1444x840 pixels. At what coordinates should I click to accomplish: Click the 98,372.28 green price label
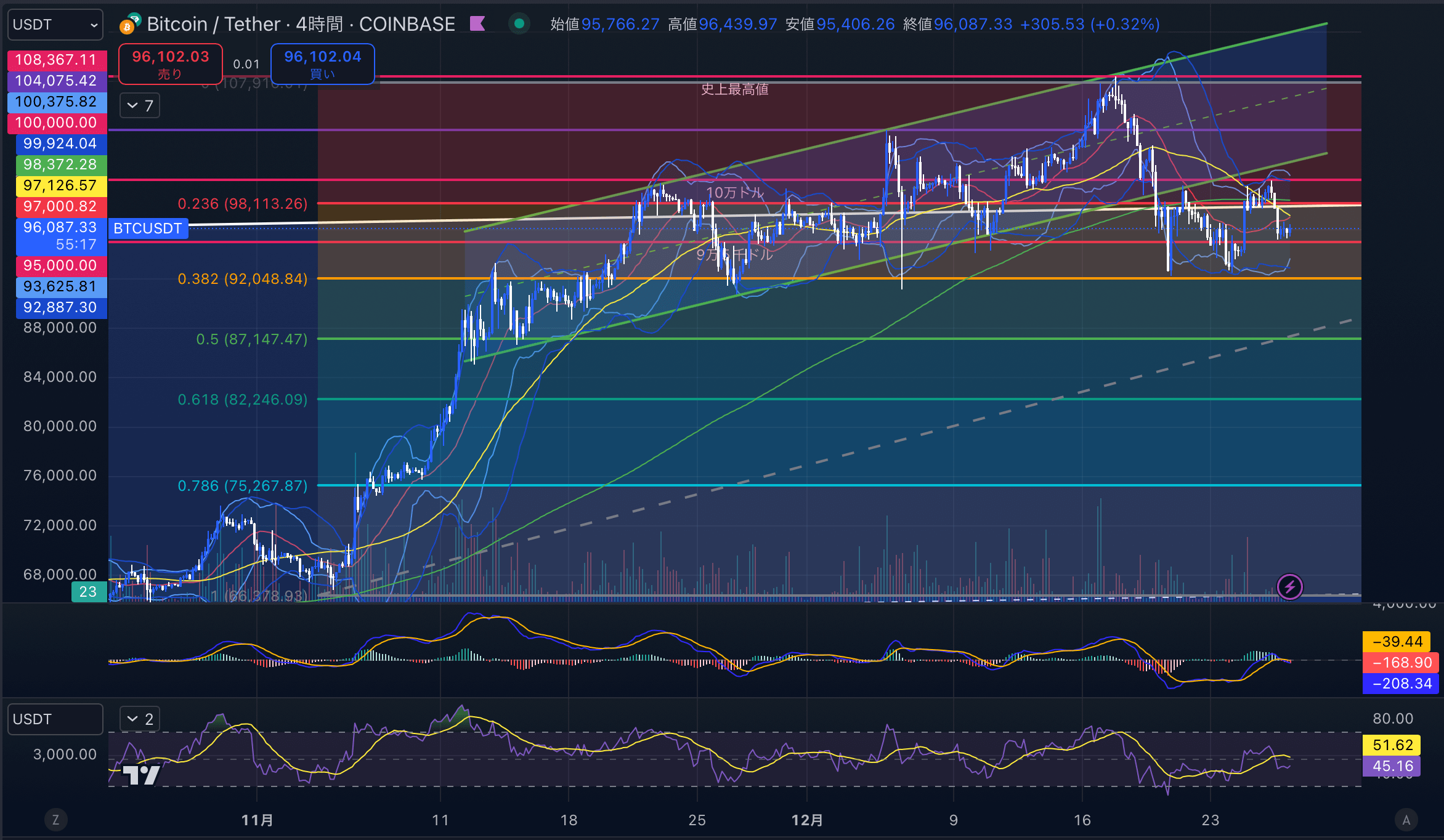pos(60,164)
